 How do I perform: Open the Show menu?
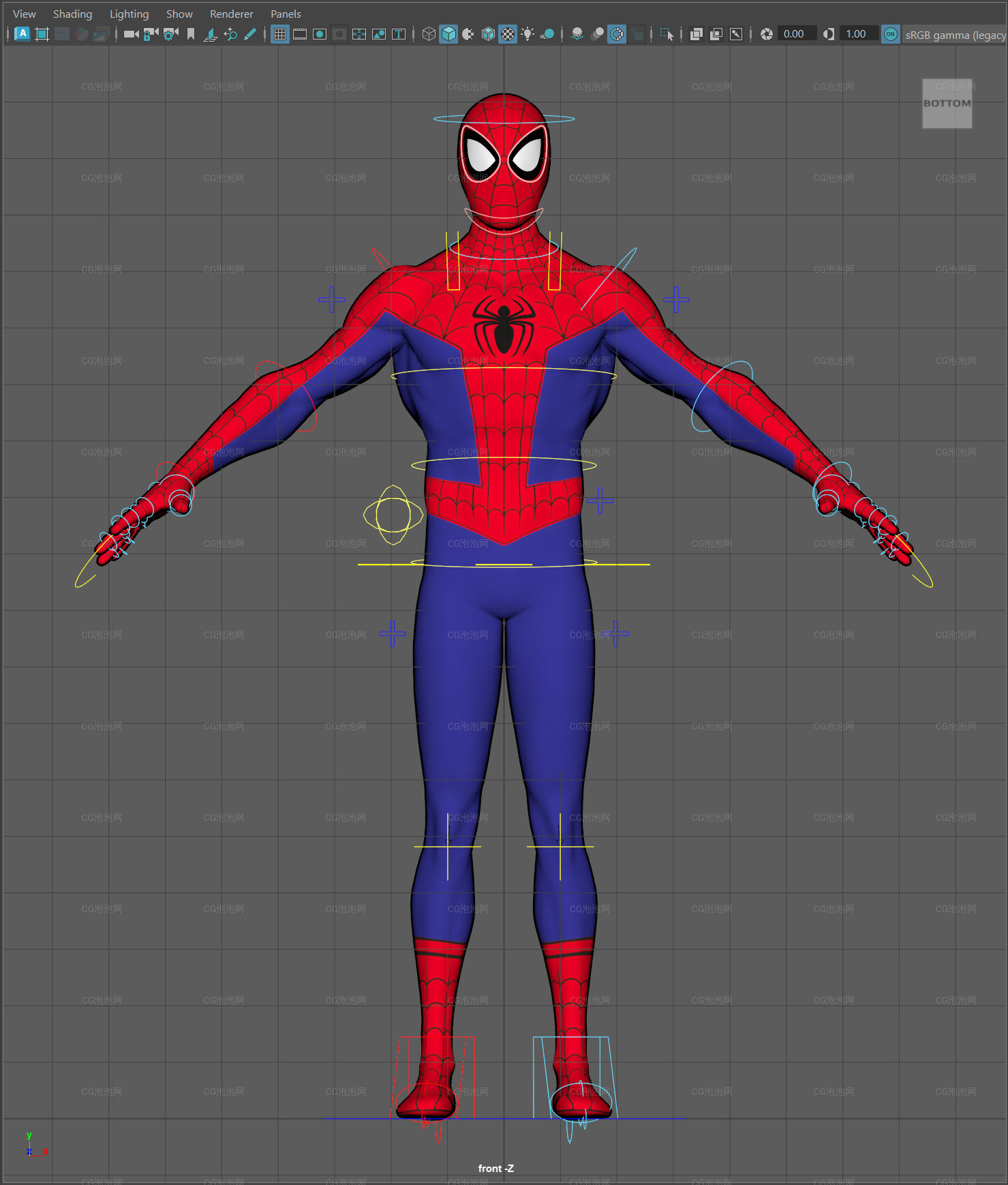coord(179,14)
